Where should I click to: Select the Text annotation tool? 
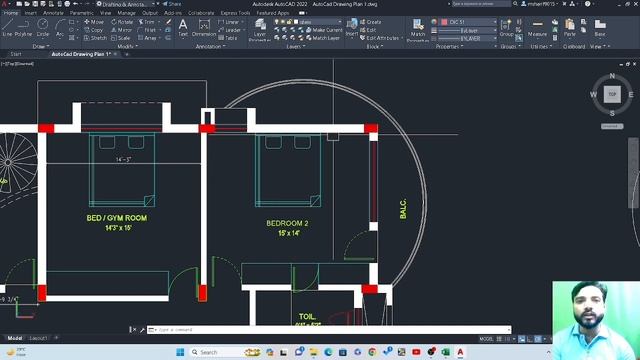[183, 28]
